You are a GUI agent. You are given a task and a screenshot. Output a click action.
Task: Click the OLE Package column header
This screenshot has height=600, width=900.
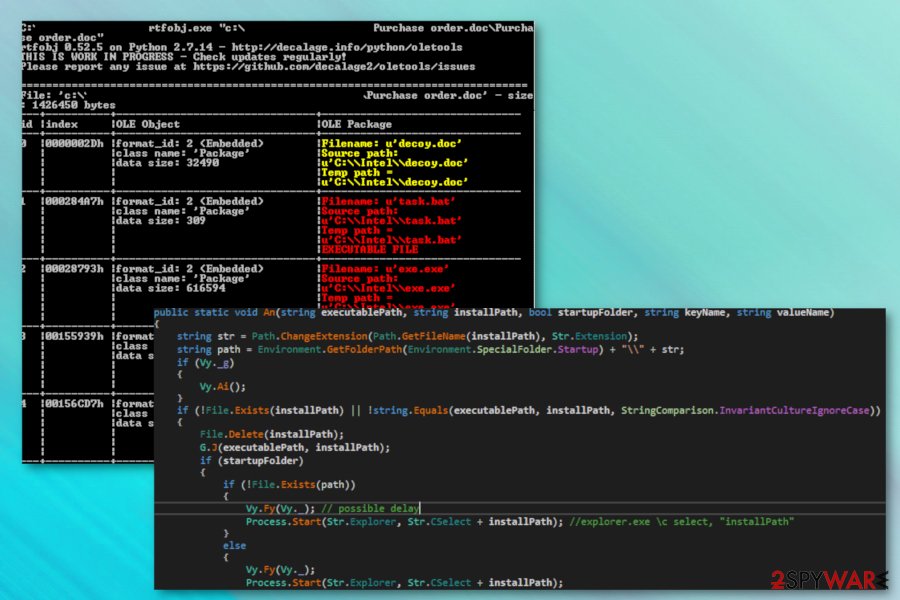(x=356, y=124)
